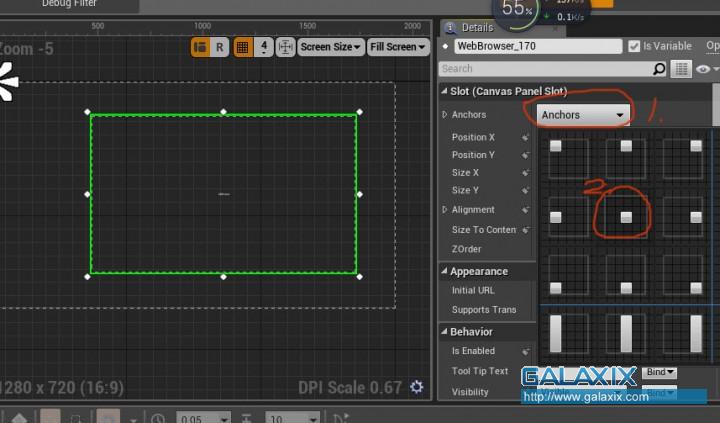
Task: Toggle the Is Variable checkbox
Action: click(x=634, y=46)
